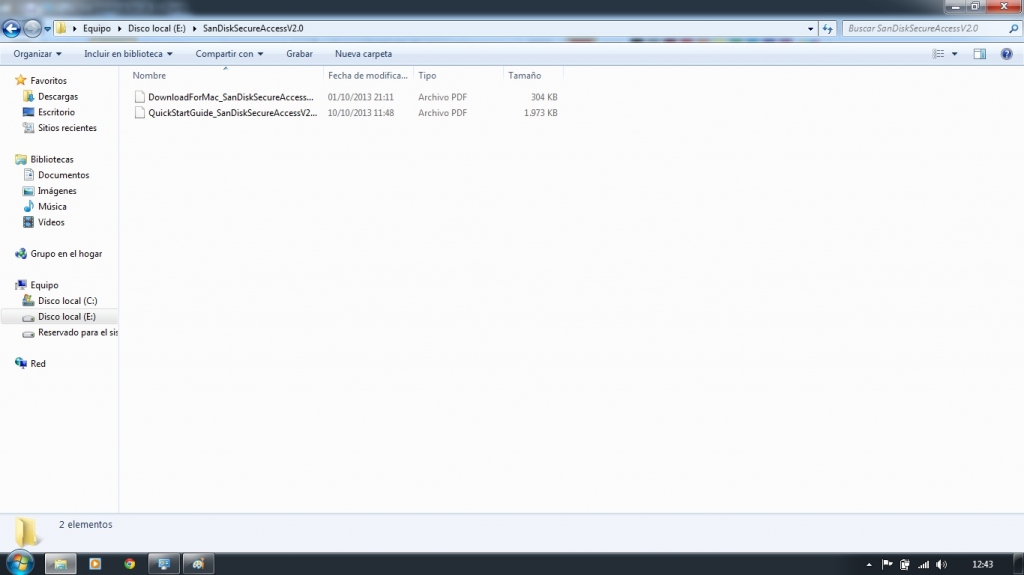Click the volume speaker icon in the tray
This screenshot has height=575, width=1024.
941,564
